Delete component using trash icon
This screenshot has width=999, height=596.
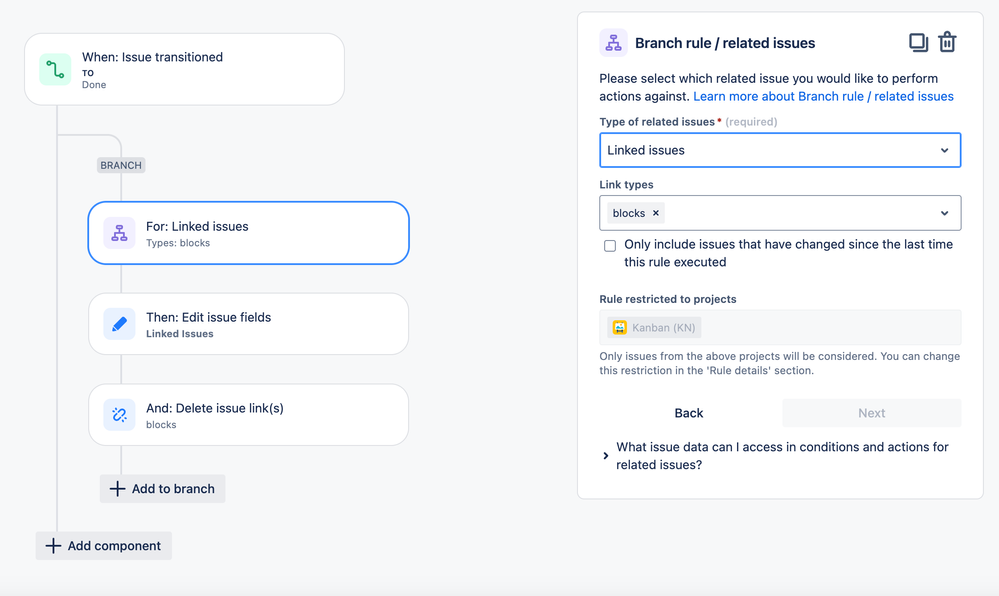click(x=947, y=42)
